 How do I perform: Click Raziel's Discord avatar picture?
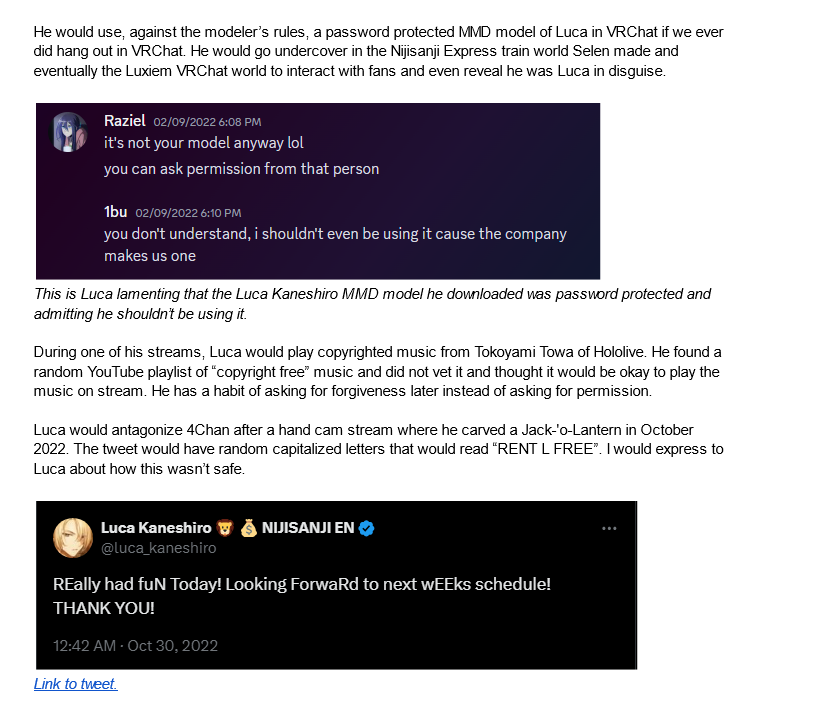pyautogui.click(x=69, y=131)
